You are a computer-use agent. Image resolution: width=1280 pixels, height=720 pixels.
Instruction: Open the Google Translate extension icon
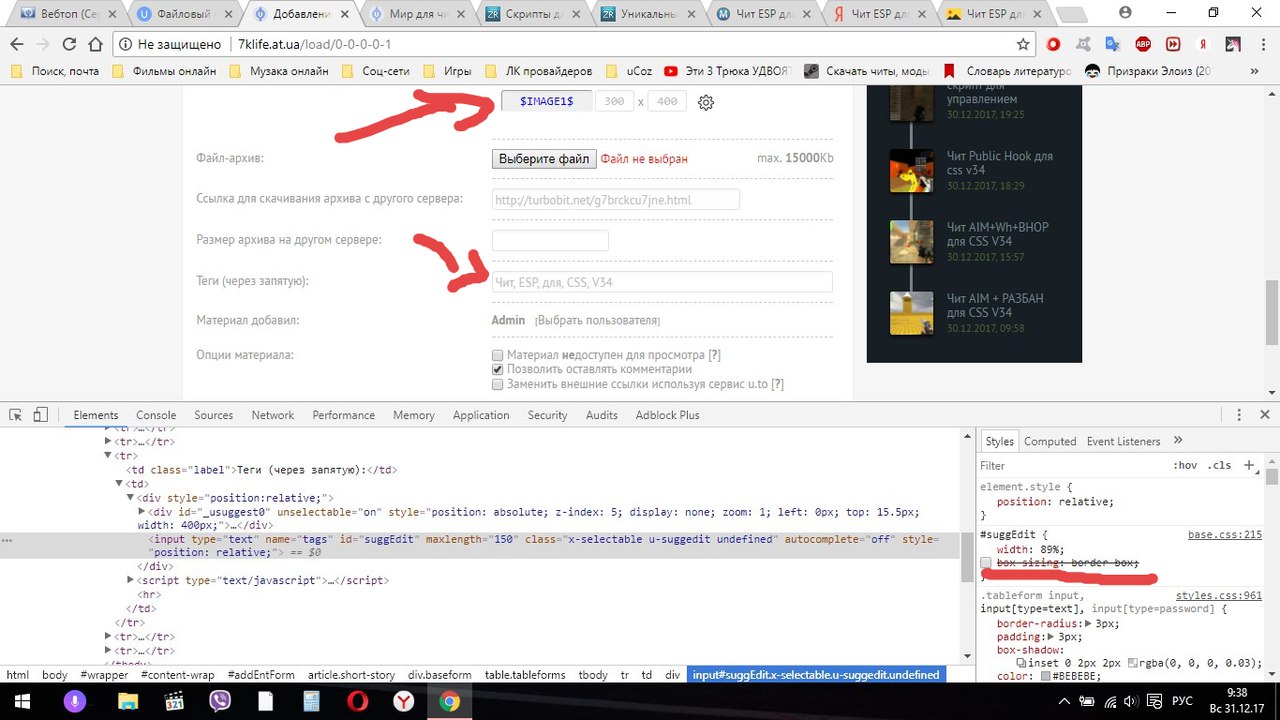pos(1112,45)
